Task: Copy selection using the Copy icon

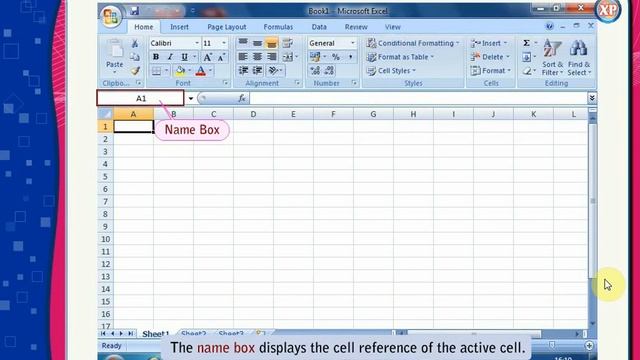Action: (x=135, y=57)
